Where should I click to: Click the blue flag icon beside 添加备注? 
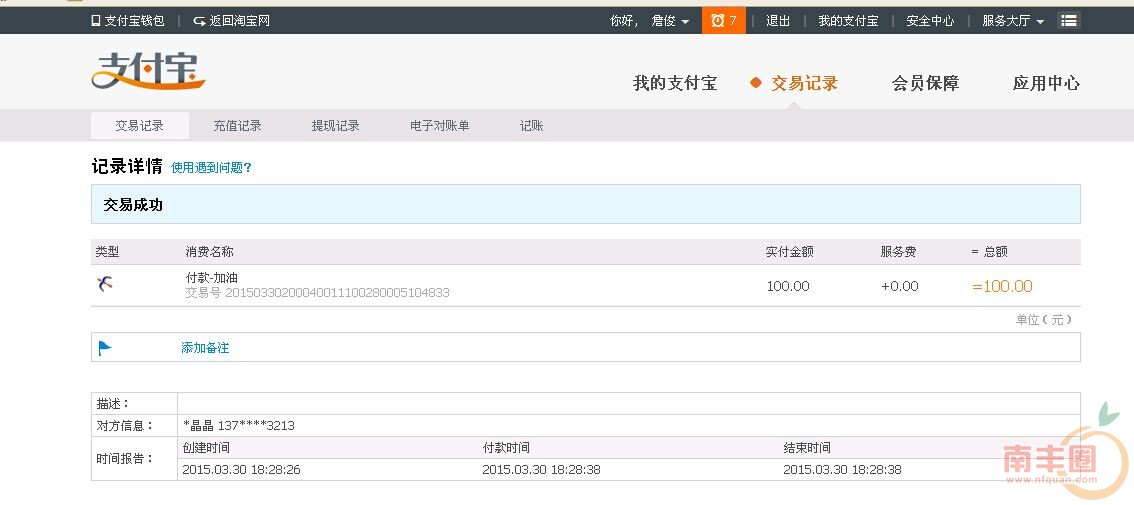pyautogui.click(x=105, y=348)
